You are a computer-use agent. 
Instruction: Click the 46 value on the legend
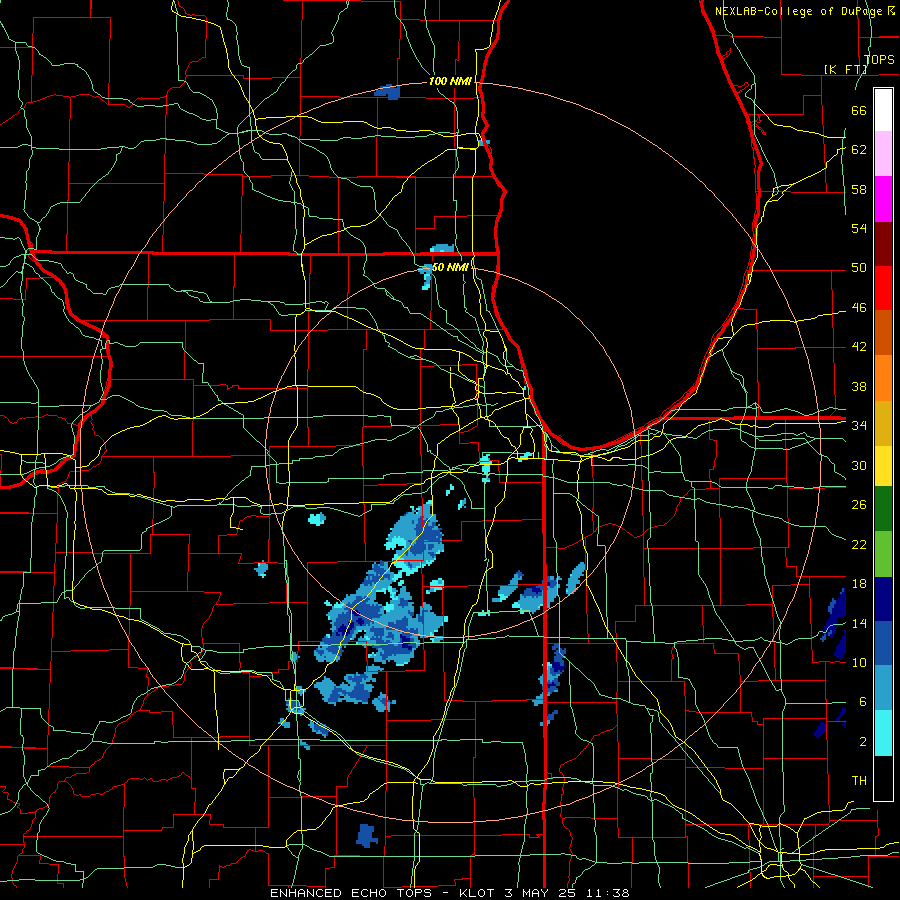pos(859,308)
